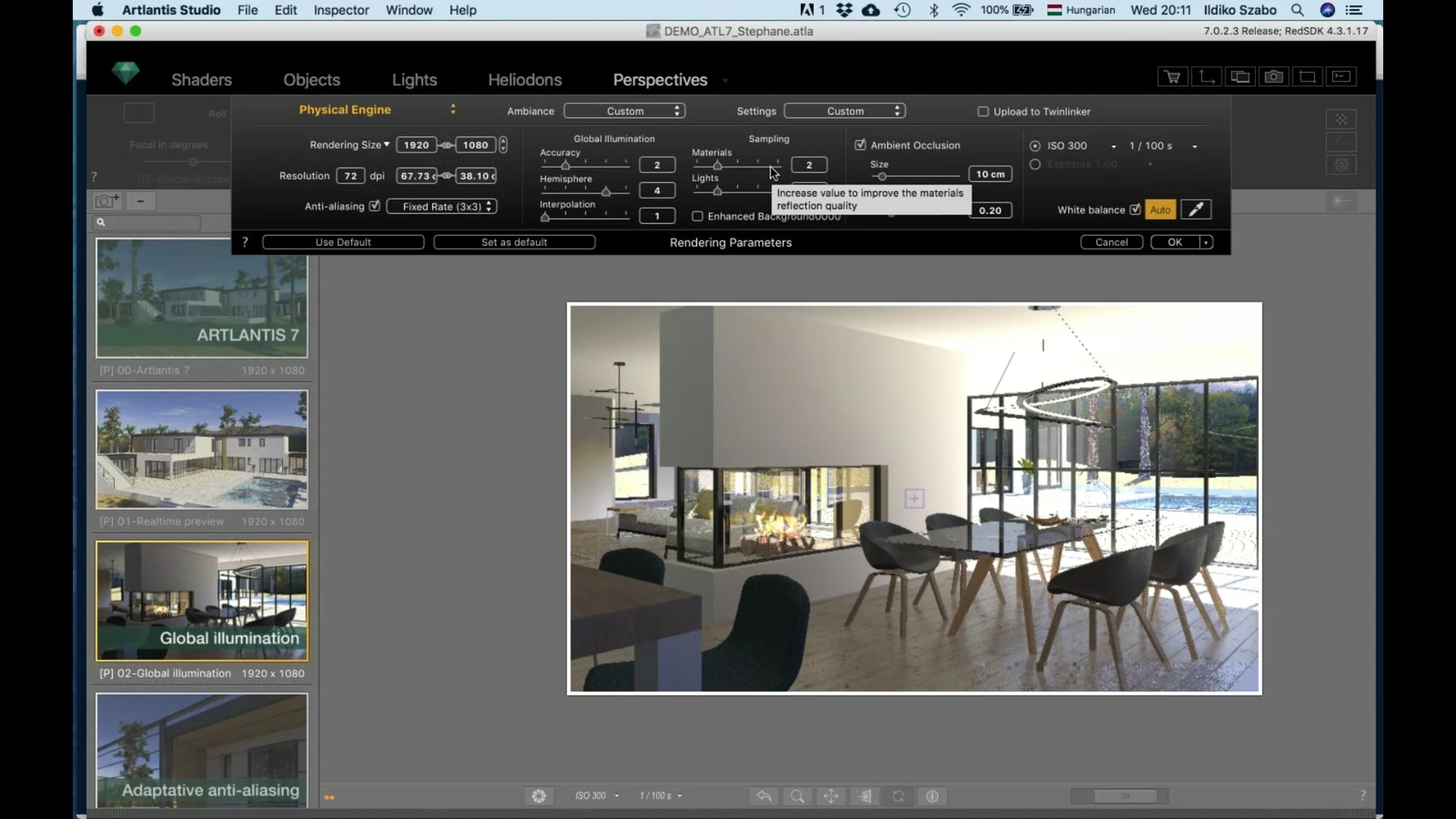
Task: Open the OK button's arrow dropdown
Action: point(1206,242)
